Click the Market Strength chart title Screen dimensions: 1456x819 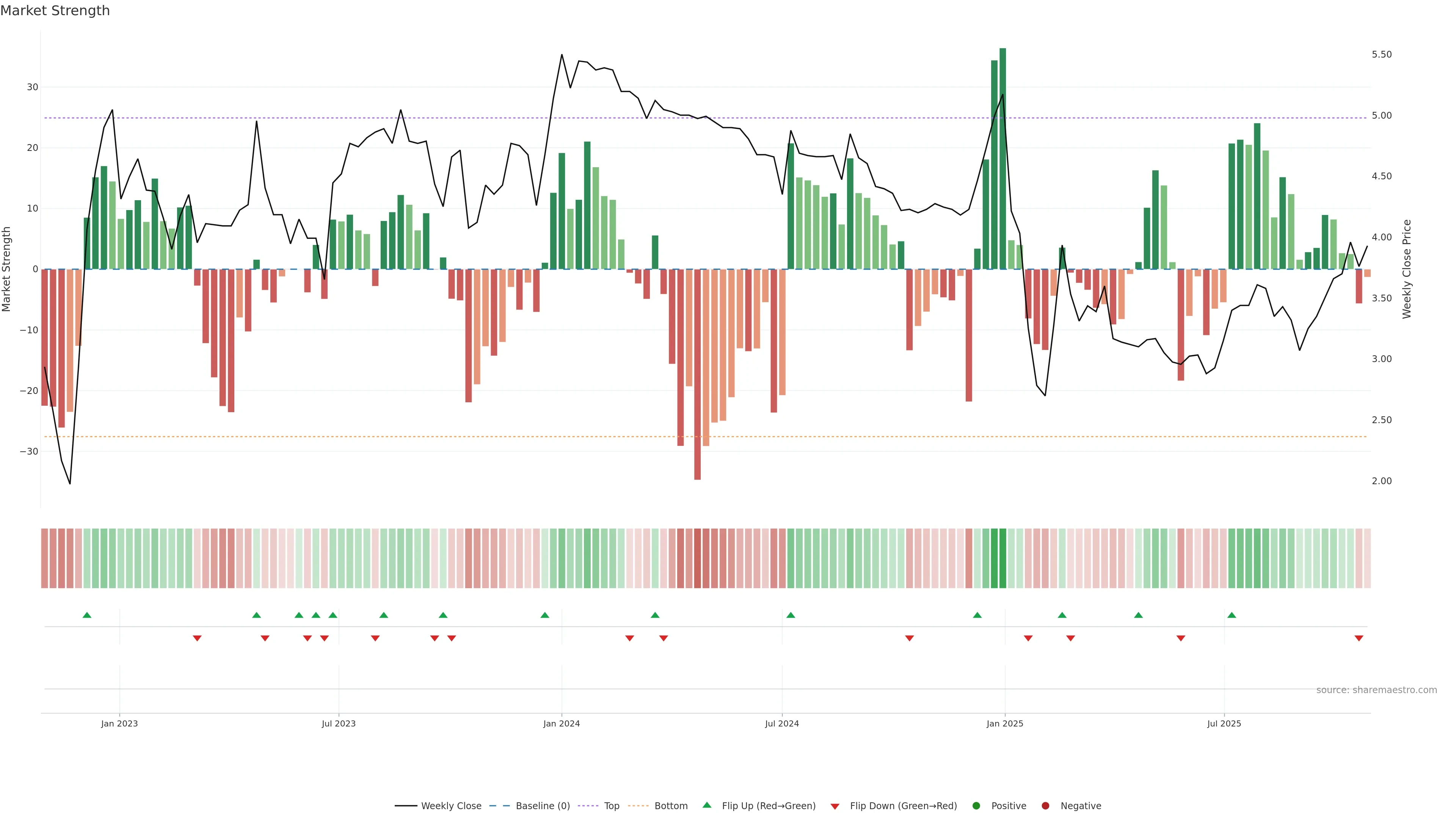[55, 11]
